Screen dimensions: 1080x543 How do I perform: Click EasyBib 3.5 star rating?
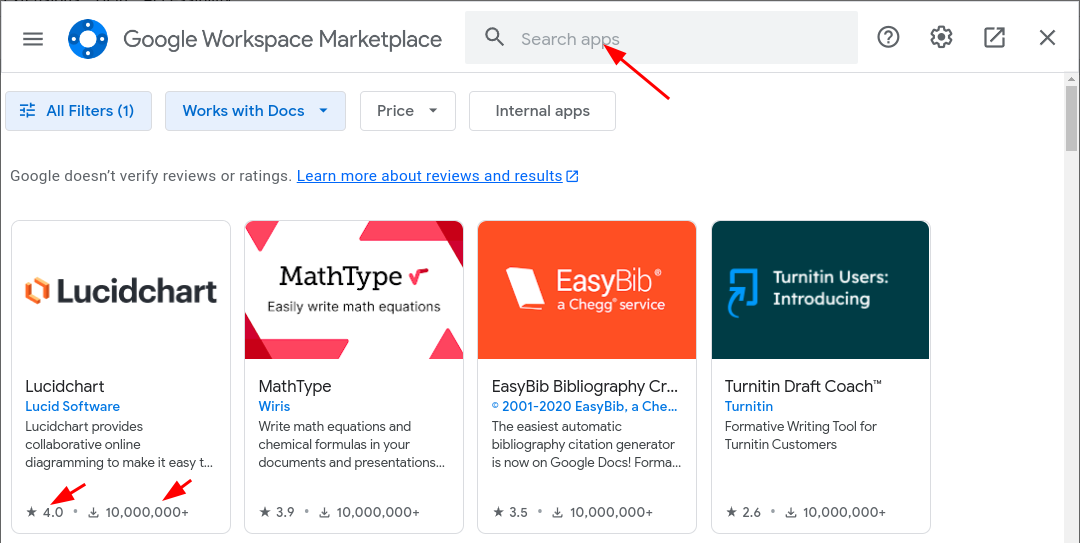coord(510,513)
